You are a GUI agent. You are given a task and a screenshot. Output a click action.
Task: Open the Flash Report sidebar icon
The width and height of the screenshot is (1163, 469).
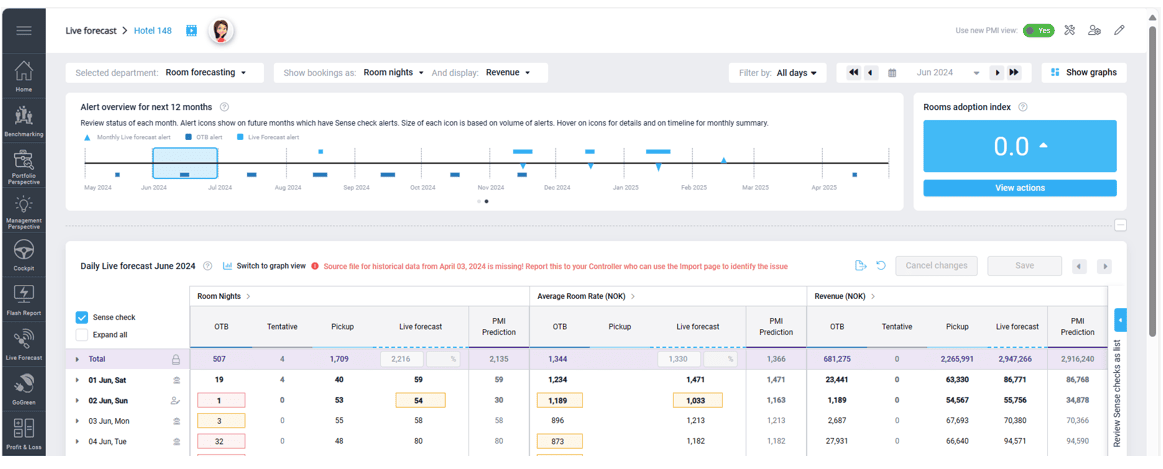pos(23,299)
